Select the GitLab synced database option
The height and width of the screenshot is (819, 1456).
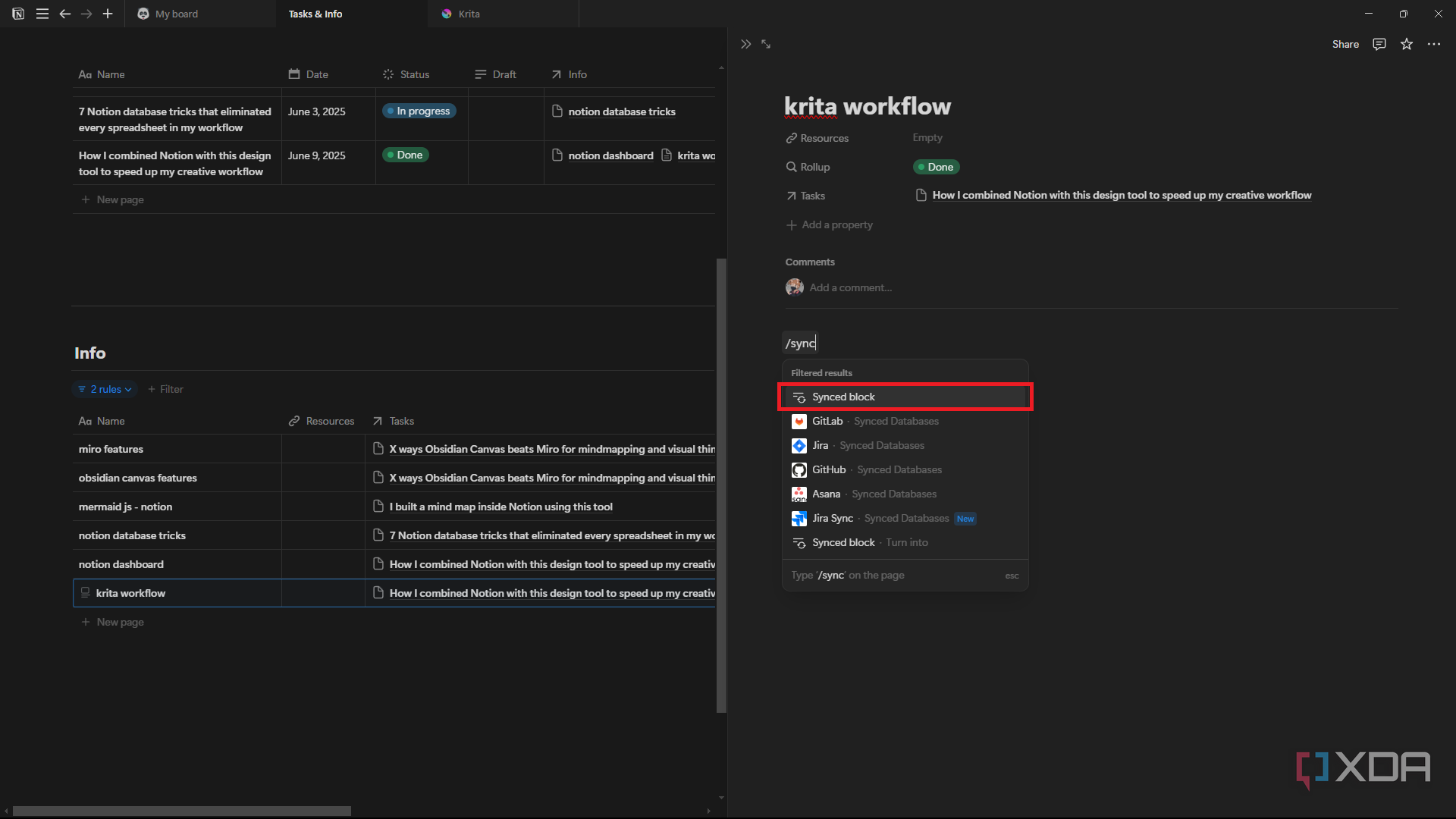coord(905,421)
